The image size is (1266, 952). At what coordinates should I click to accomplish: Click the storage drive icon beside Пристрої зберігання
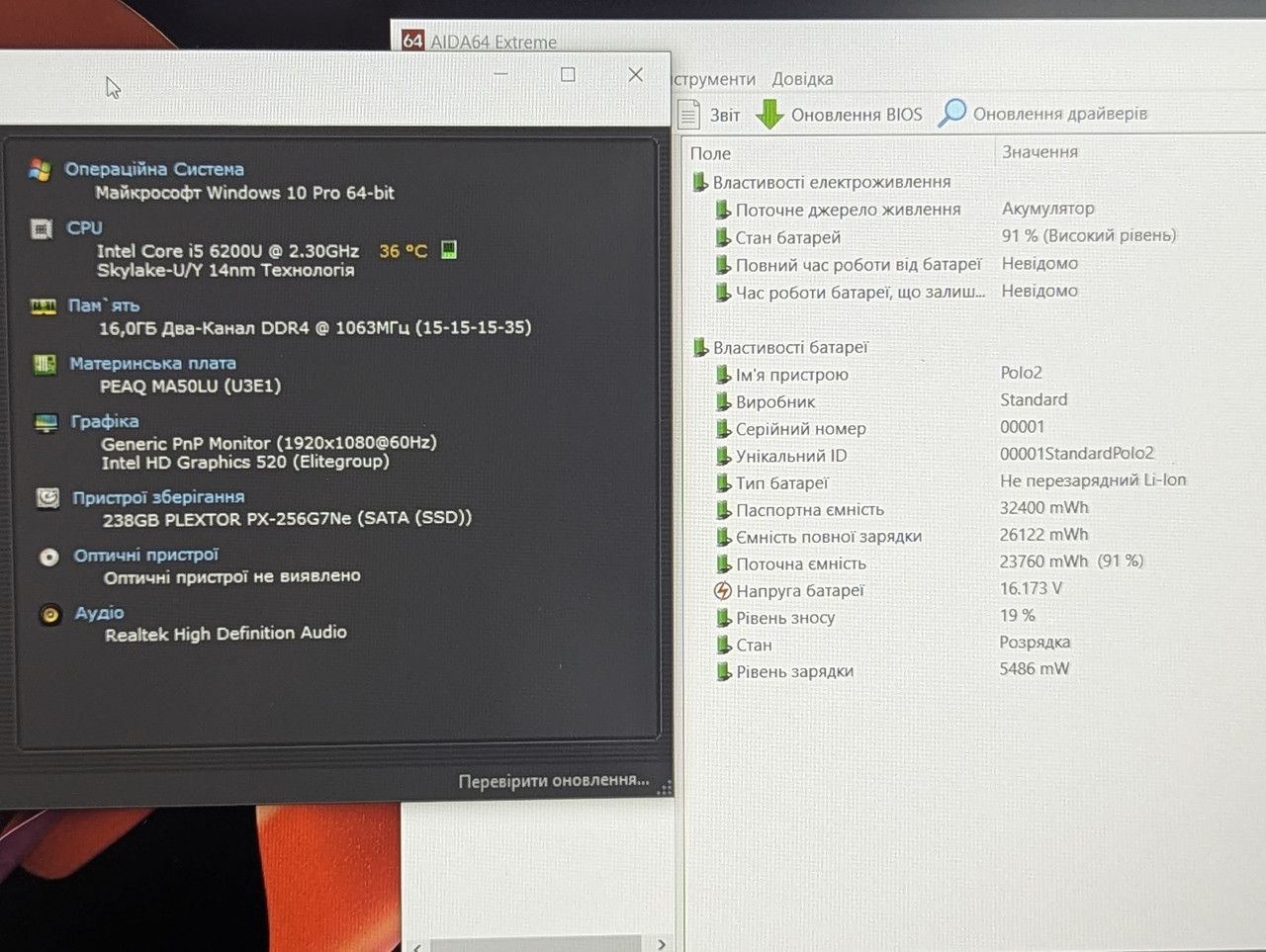coord(47,498)
